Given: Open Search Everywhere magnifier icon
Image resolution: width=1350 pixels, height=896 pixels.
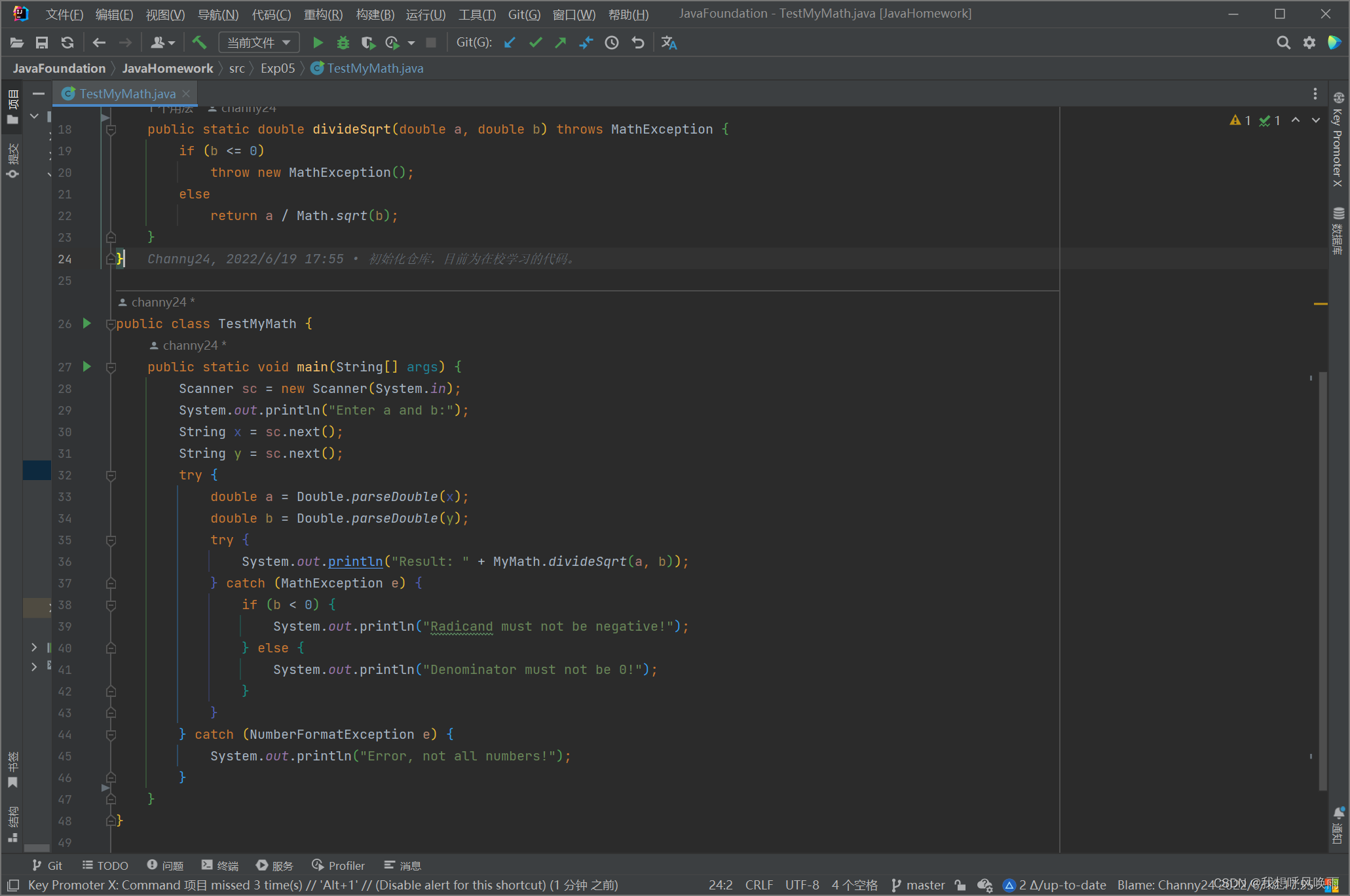Looking at the screenshot, I should click(1283, 43).
